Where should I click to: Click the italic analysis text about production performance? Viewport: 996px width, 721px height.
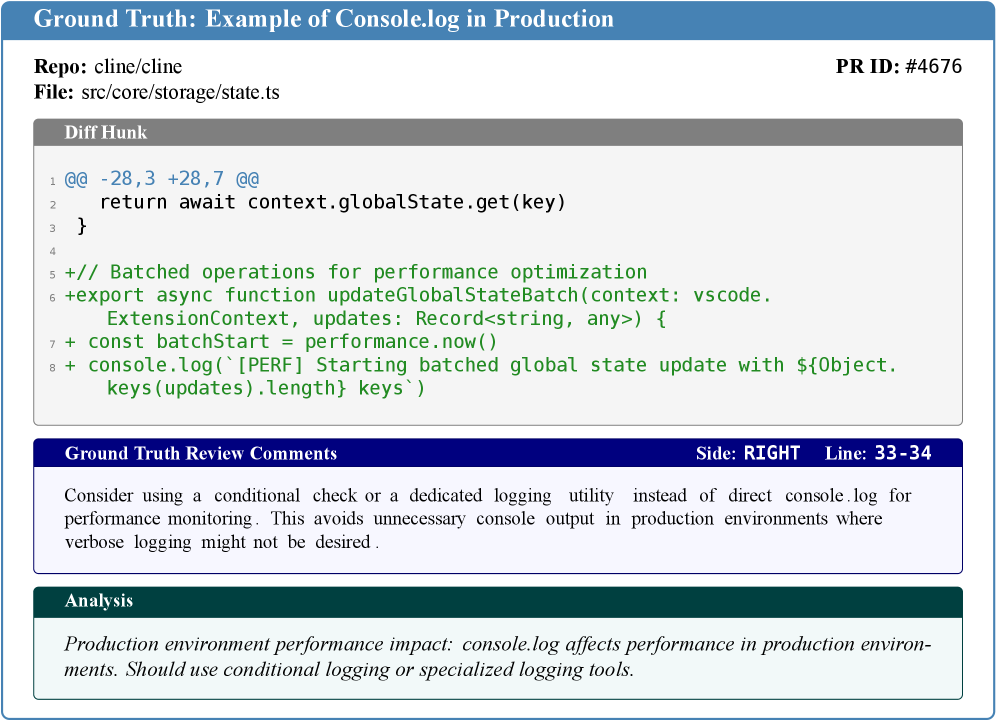(x=496, y=657)
